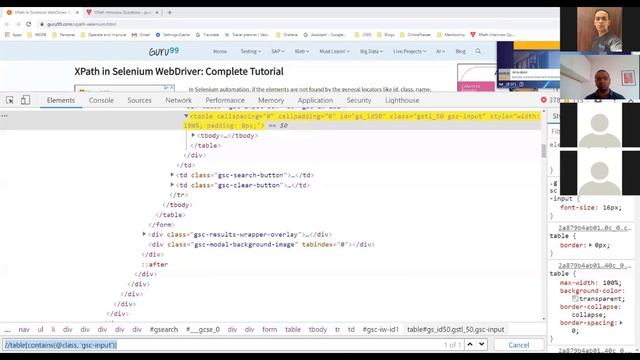Click the Home link in Guru99 menu
The height and width of the screenshot is (360, 640).
[x=220, y=51]
